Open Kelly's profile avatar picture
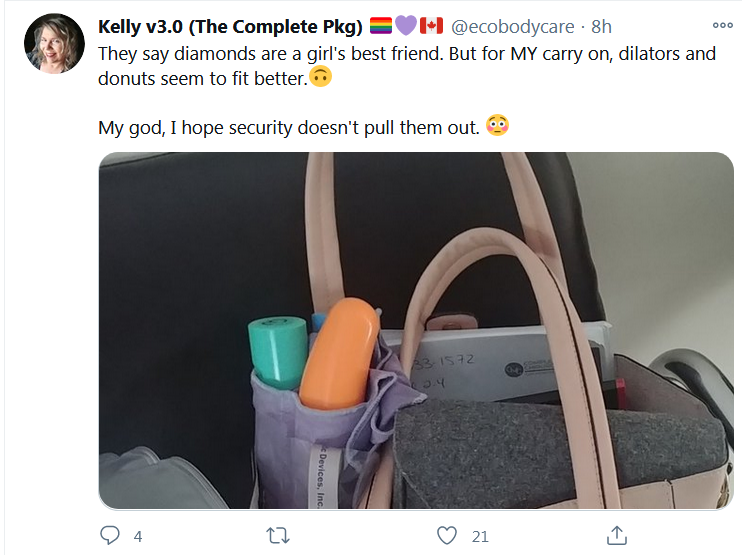 (x=54, y=44)
